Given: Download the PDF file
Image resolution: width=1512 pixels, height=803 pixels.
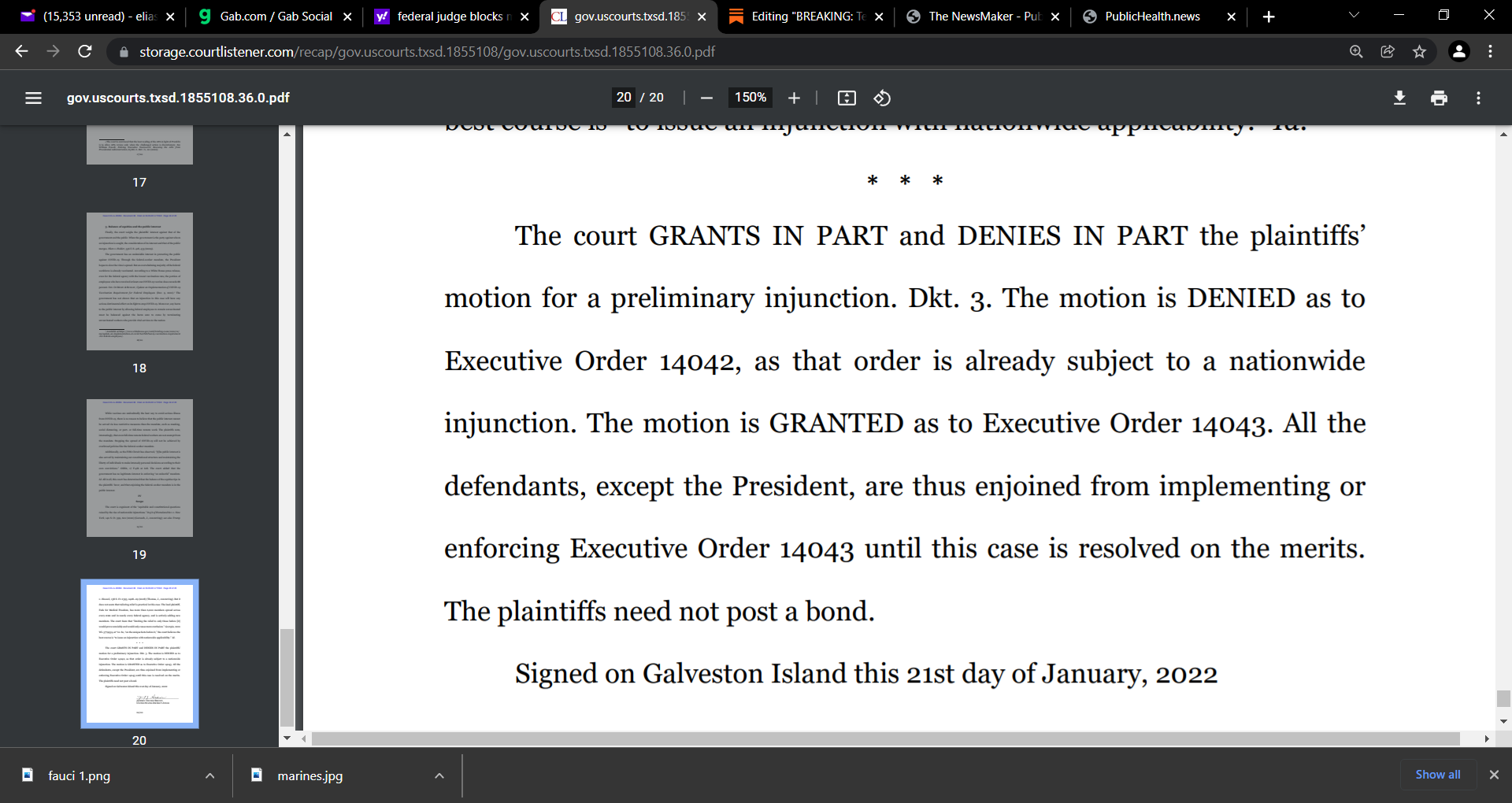Looking at the screenshot, I should (1399, 98).
